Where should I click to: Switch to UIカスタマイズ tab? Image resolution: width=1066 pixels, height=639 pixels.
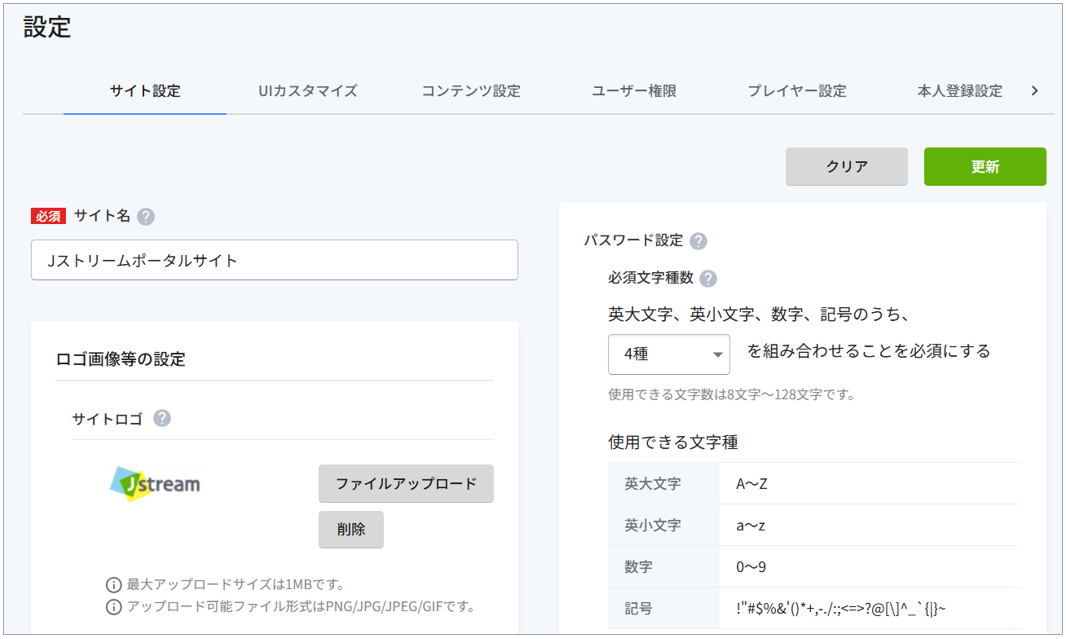[308, 91]
